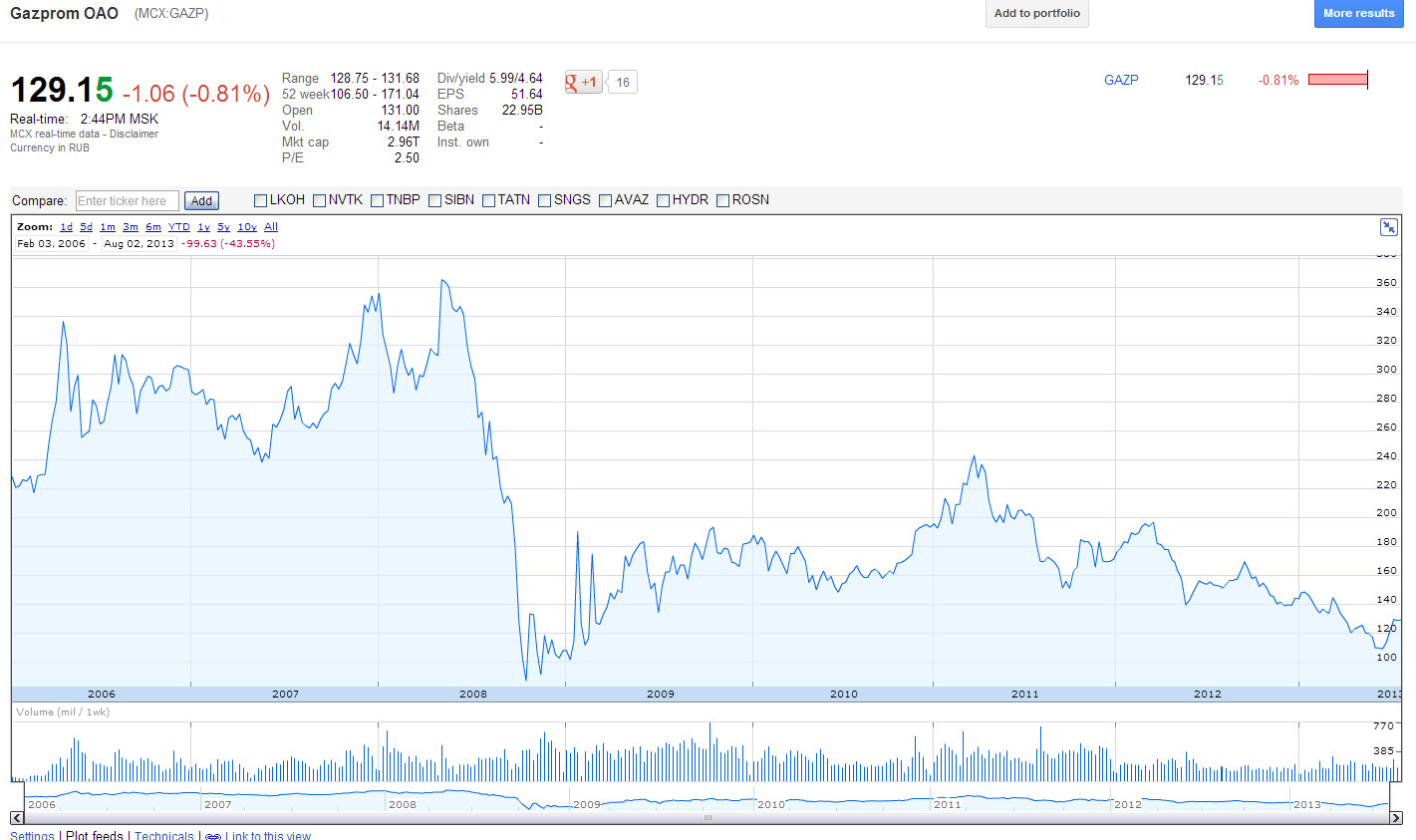Viewport: 1416px width, 840px height.
Task: Open the GAZP ticker link
Action: (1121, 80)
